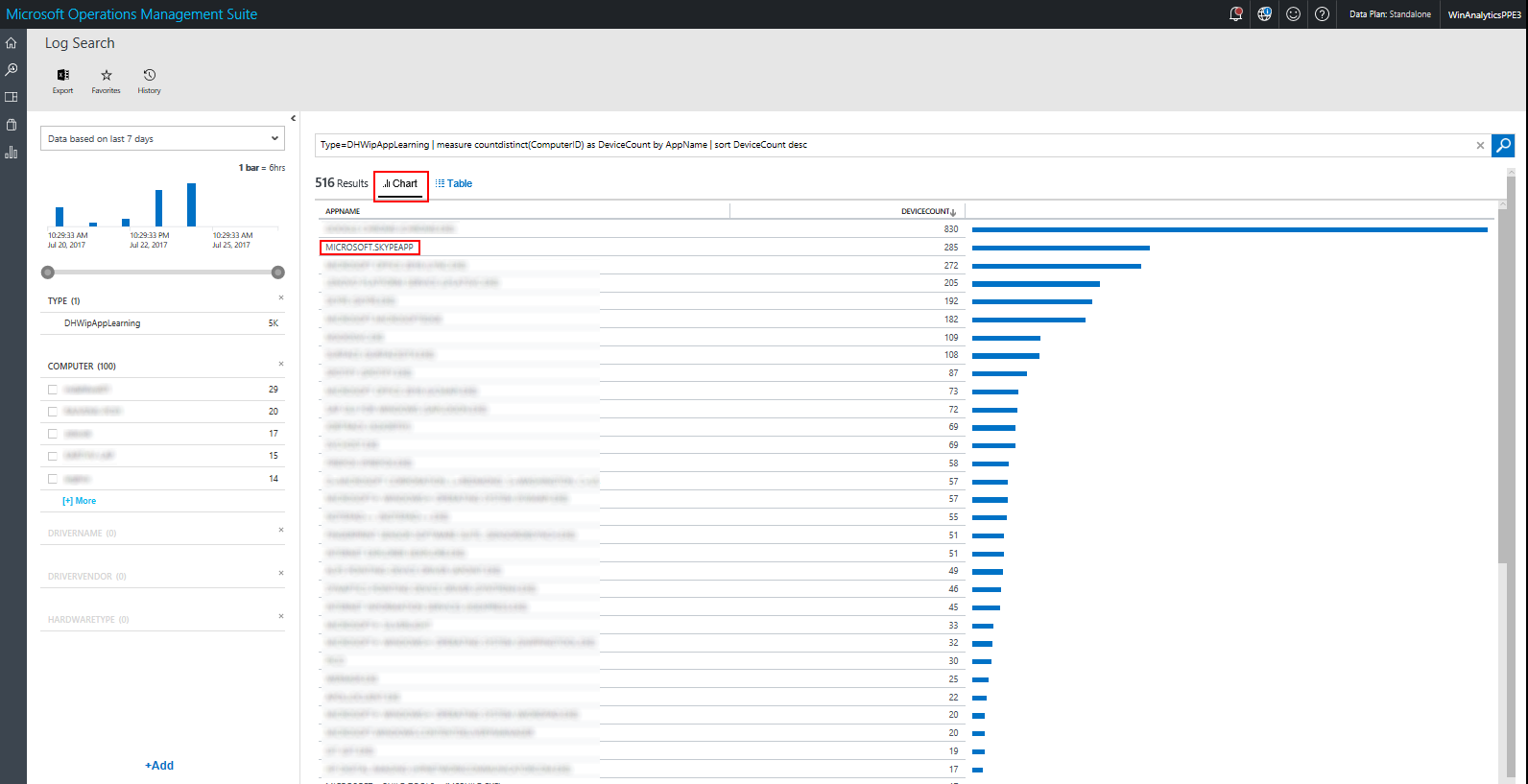Open the search History icon
Image resolution: width=1528 pixels, height=784 pixels.
(149, 76)
